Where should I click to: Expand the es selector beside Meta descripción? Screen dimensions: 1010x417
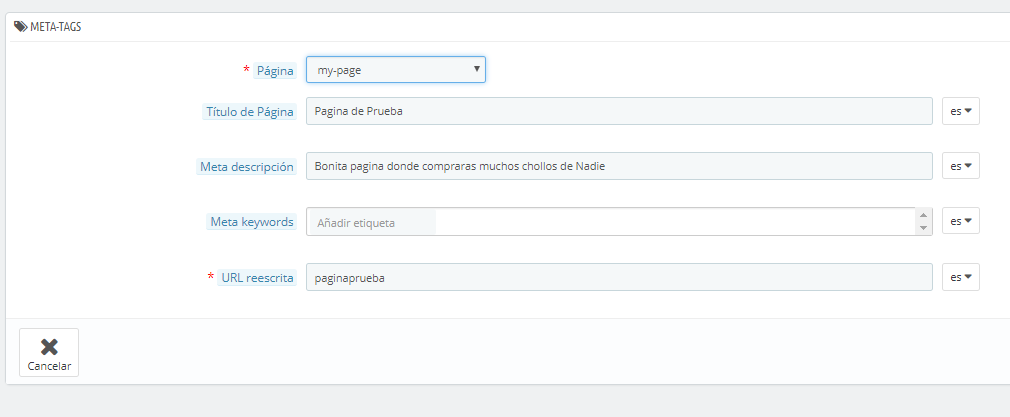[960, 166]
